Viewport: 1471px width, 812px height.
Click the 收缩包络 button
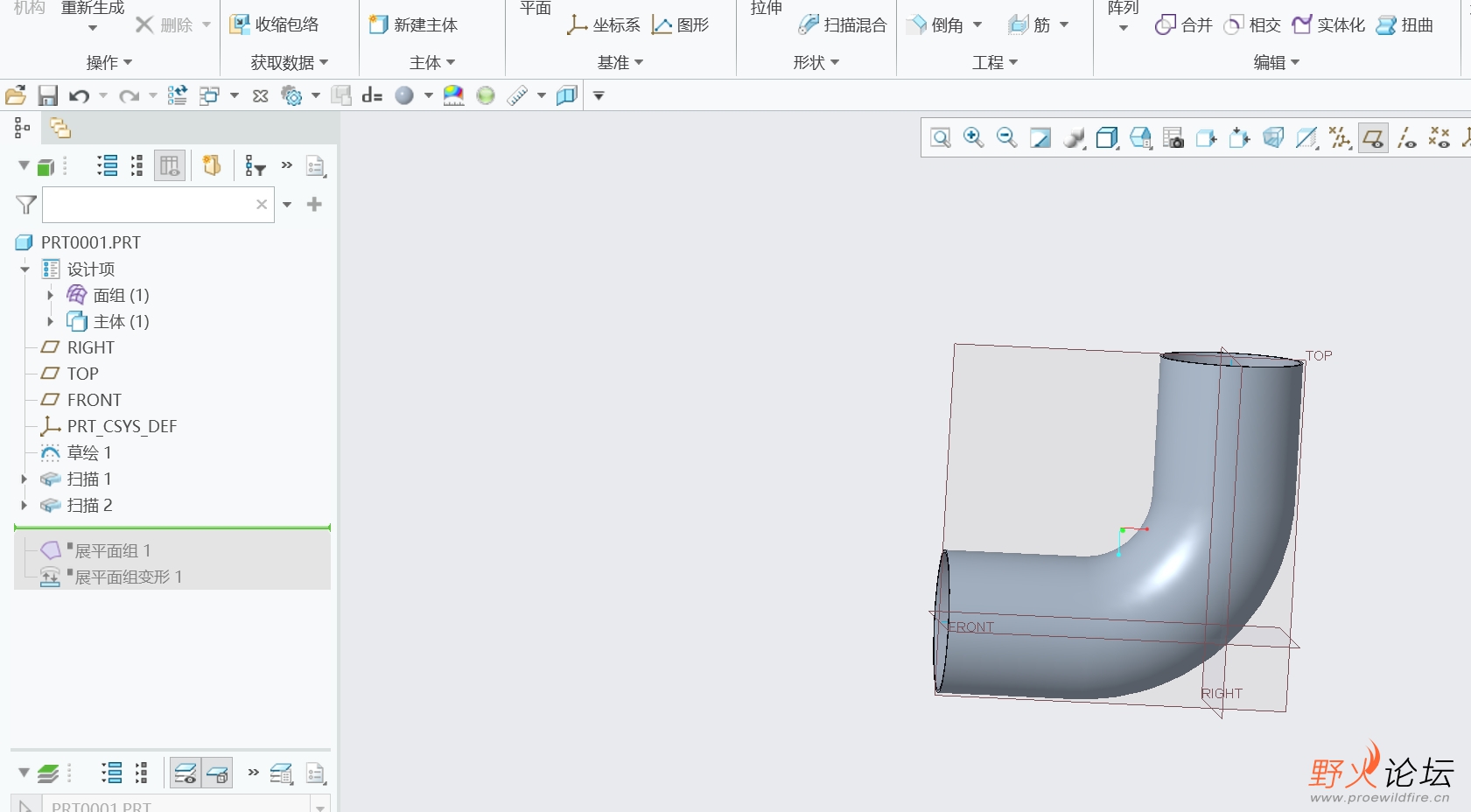275,24
